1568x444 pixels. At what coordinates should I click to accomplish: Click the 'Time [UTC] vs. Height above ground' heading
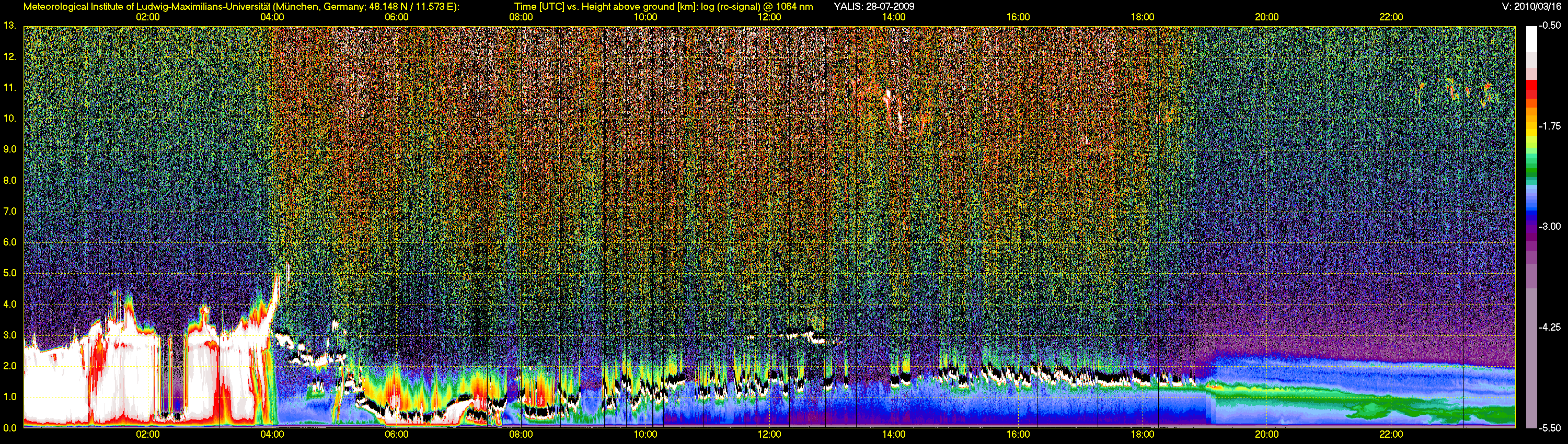pos(663,7)
